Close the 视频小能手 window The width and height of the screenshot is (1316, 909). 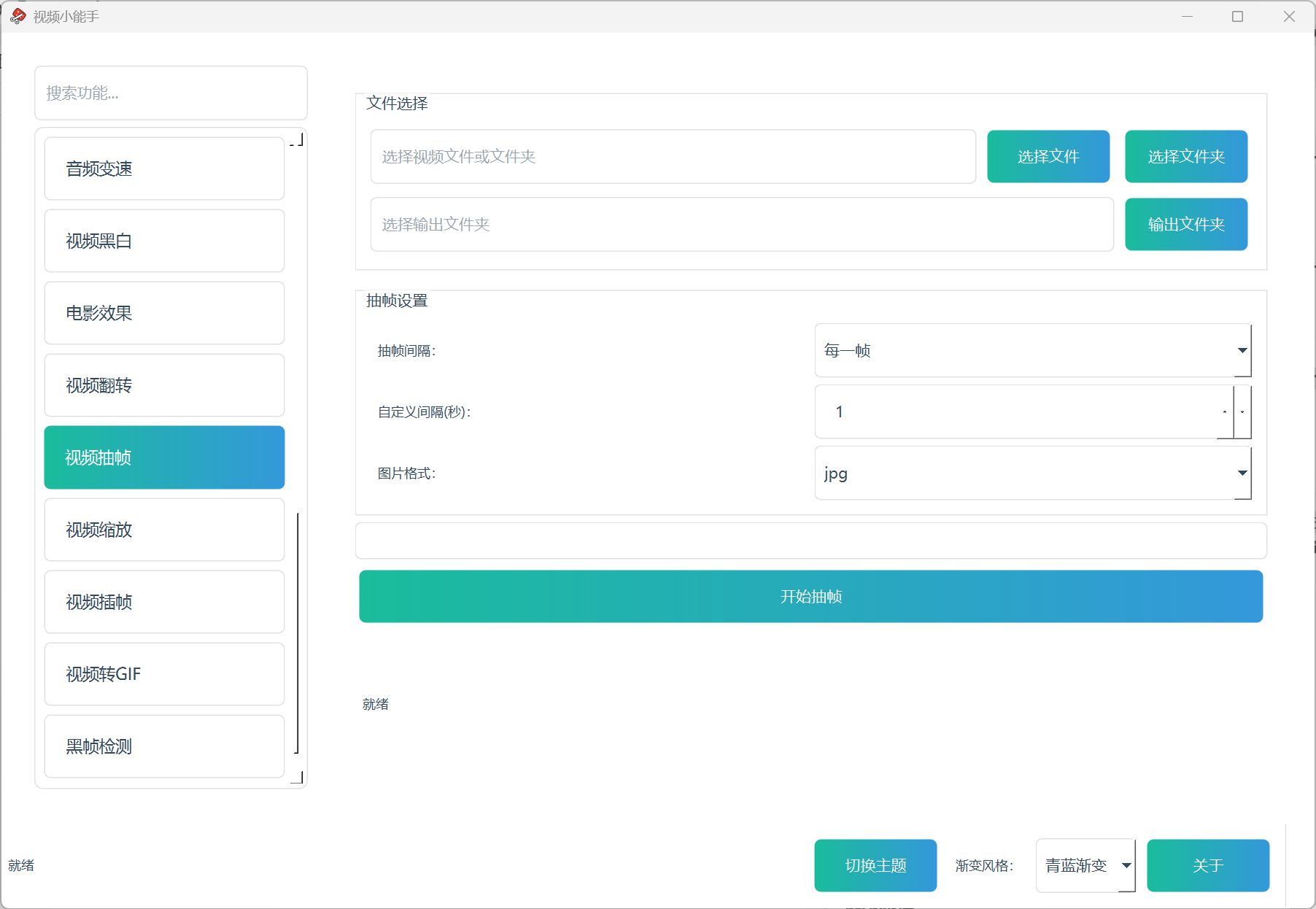click(1289, 16)
